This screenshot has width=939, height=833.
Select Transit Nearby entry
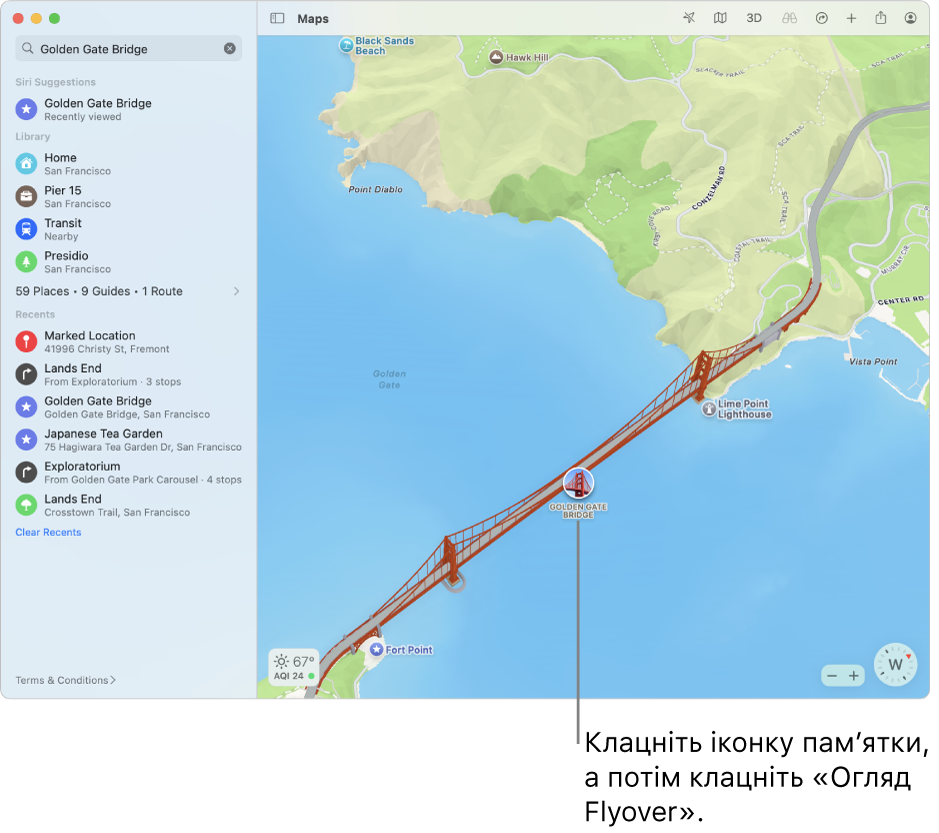129,229
